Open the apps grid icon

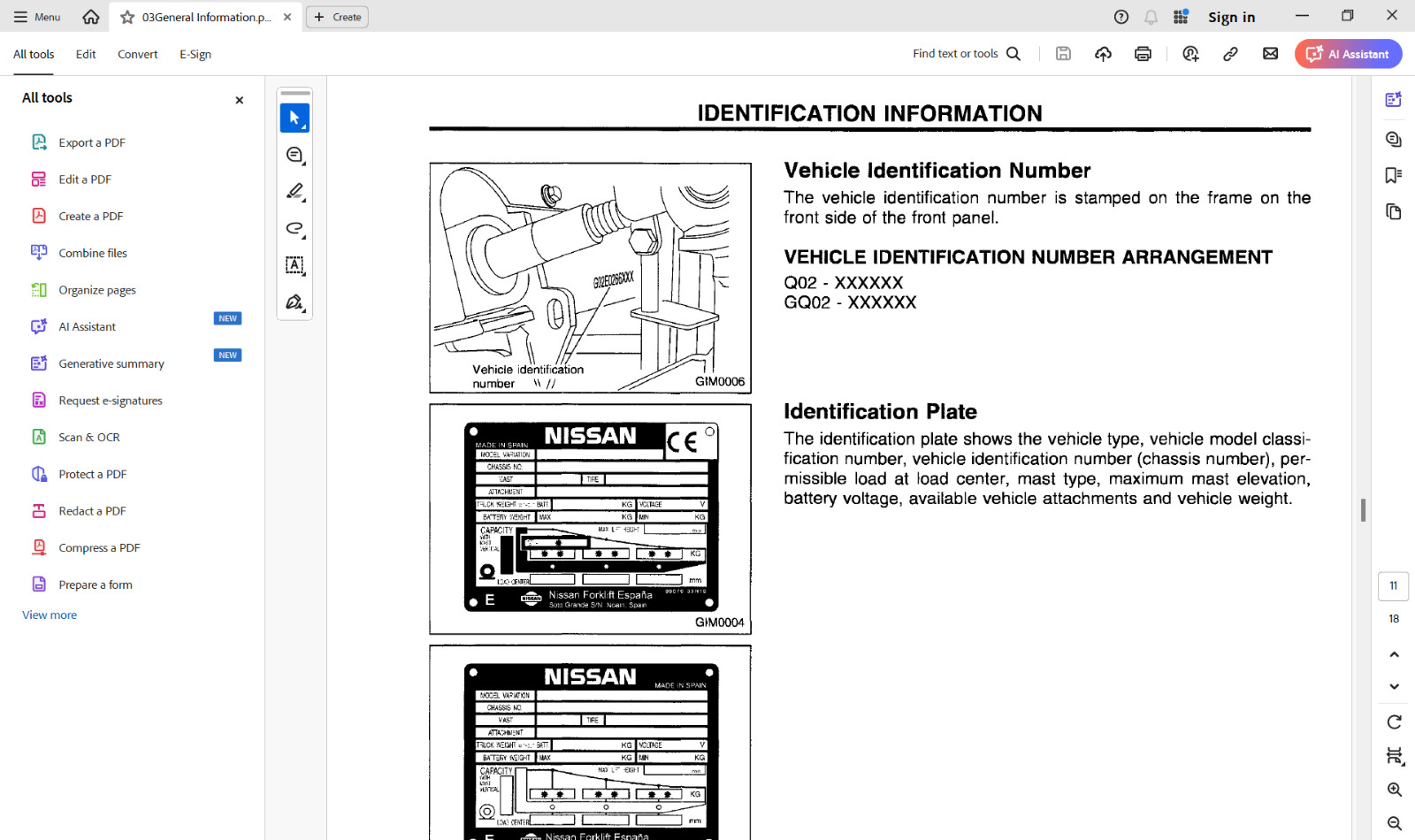1181,17
